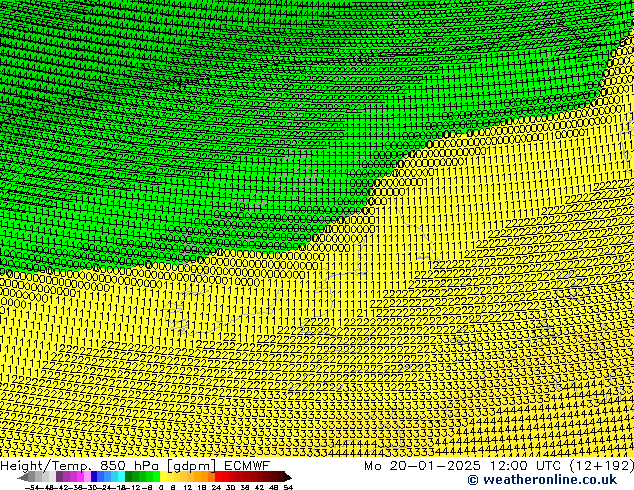The height and width of the screenshot is (490, 634).
Task: Click the cyan legend swatch near -18
Action: [122, 476]
